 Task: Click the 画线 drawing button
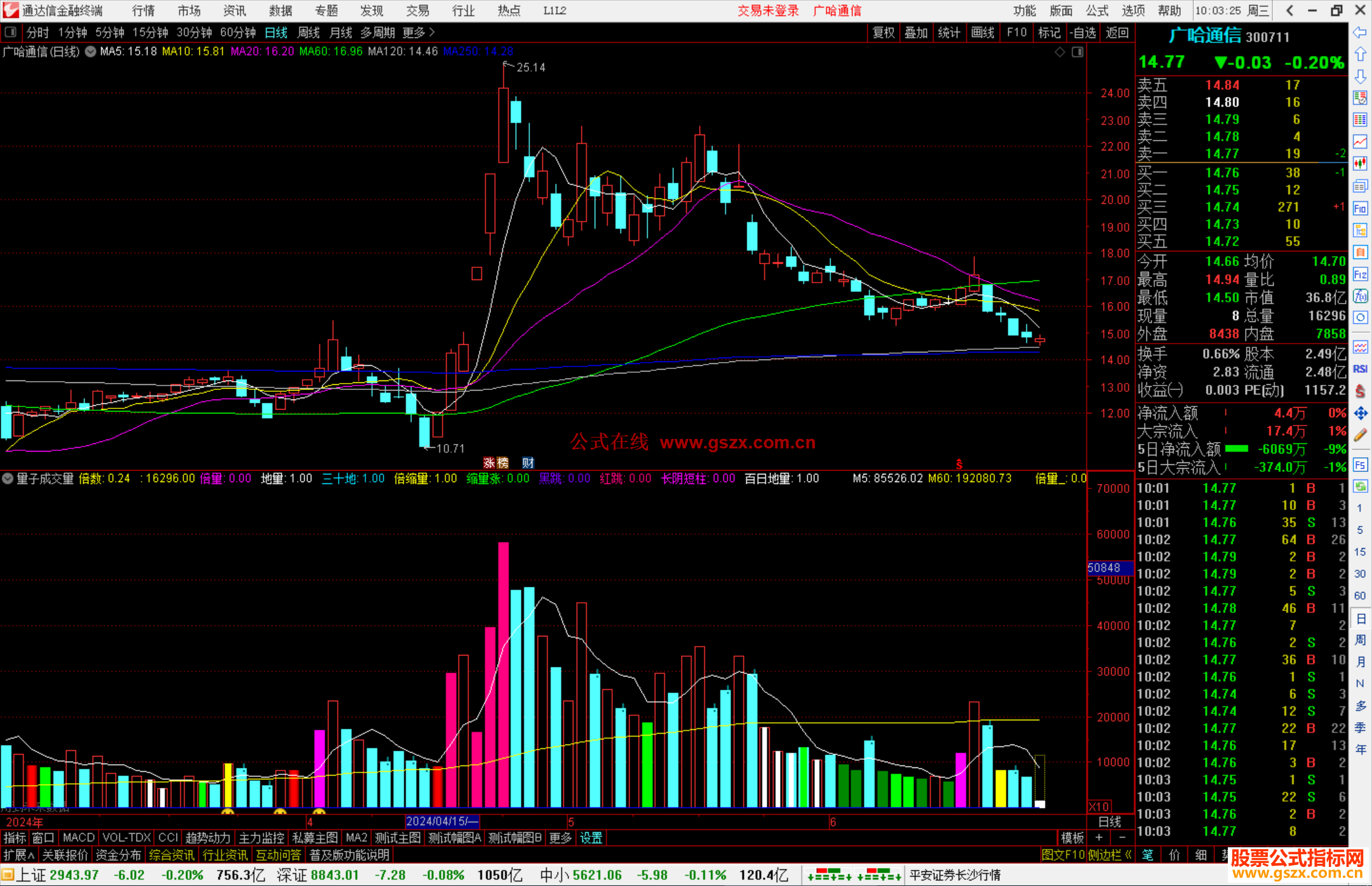point(983,32)
